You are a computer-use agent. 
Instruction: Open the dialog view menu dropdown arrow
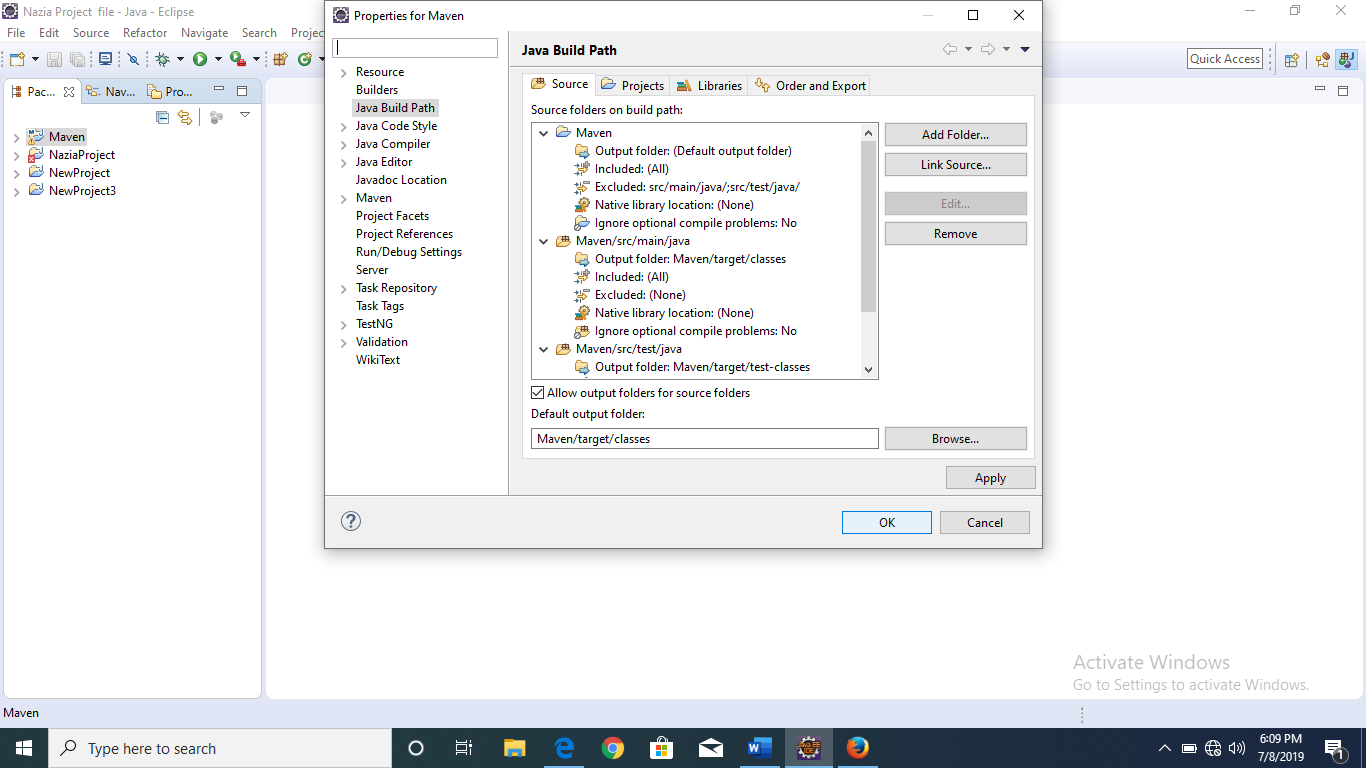pyautogui.click(x=1025, y=49)
